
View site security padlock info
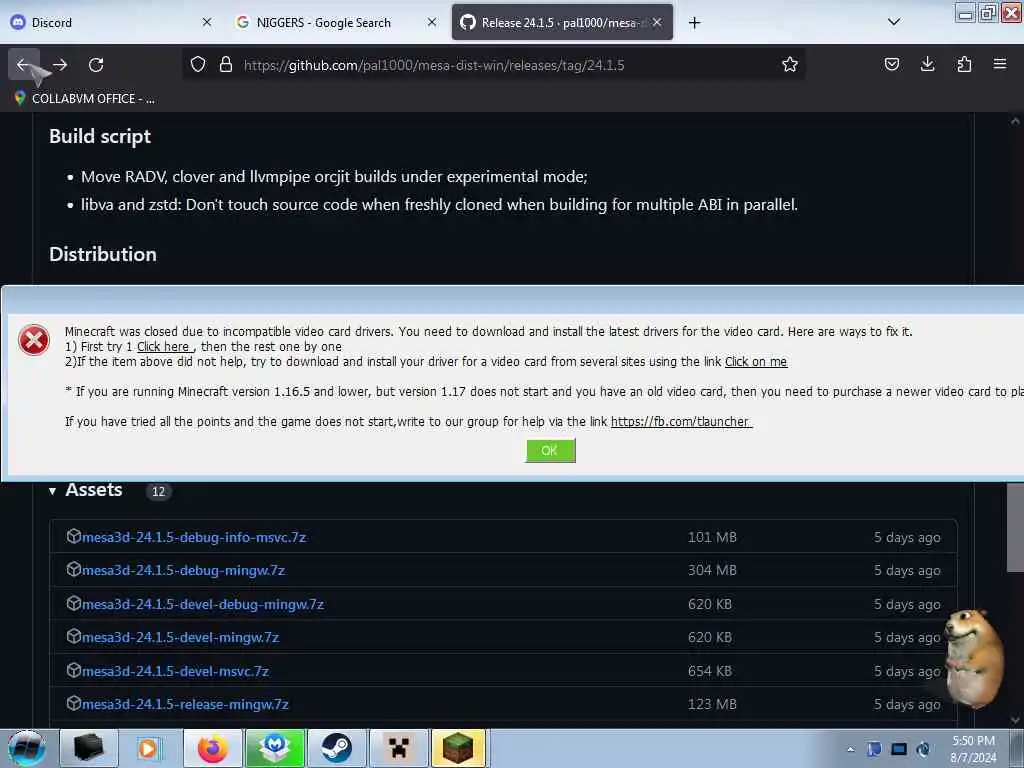click(x=226, y=65)
